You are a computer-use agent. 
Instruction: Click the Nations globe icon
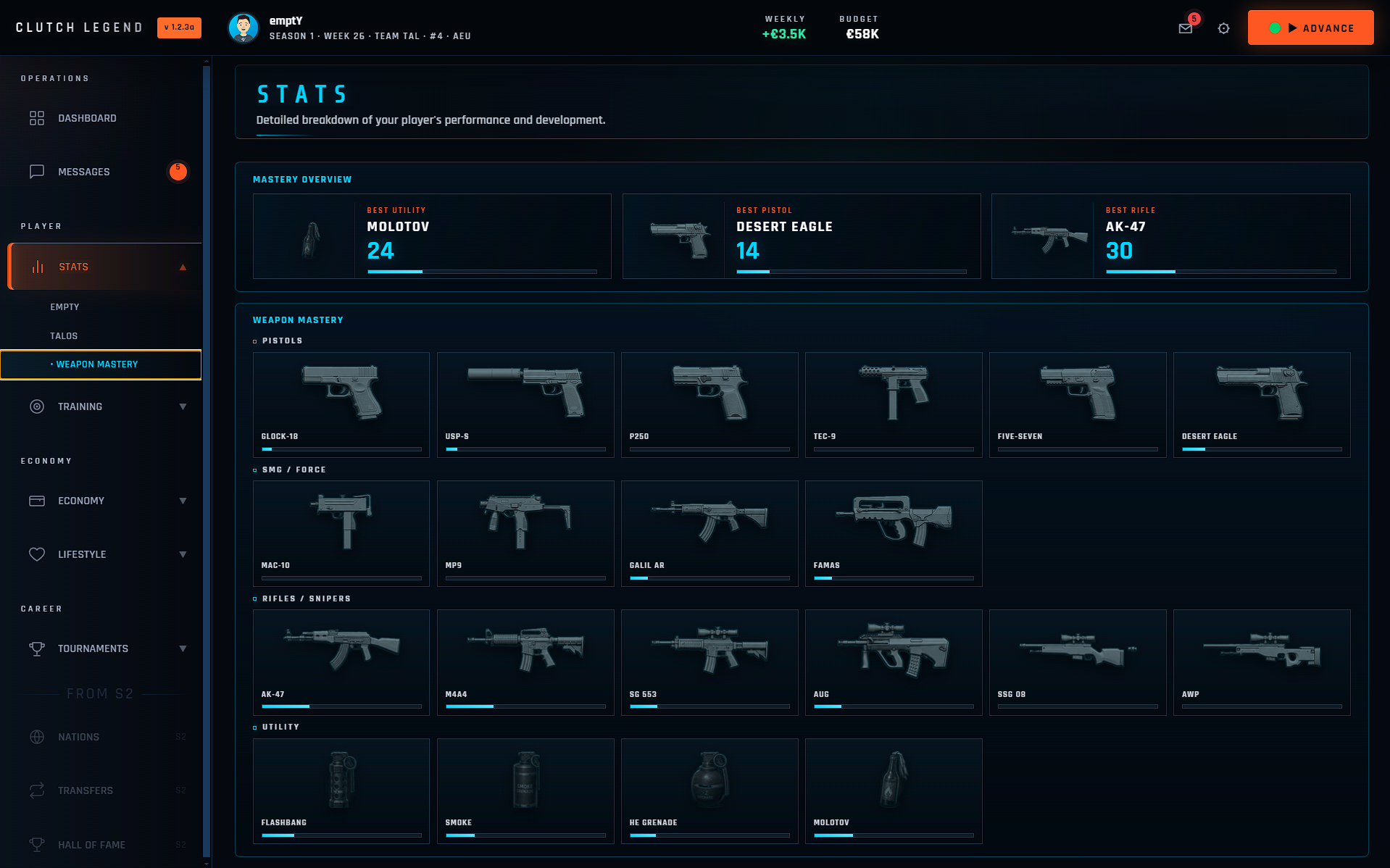pos(37,737)
